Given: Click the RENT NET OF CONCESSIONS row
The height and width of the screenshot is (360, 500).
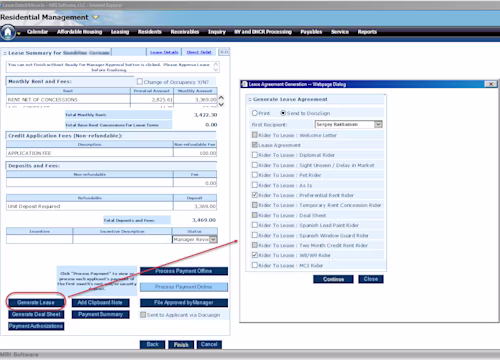Looking at the screenshot, I should tap(112, 100).
